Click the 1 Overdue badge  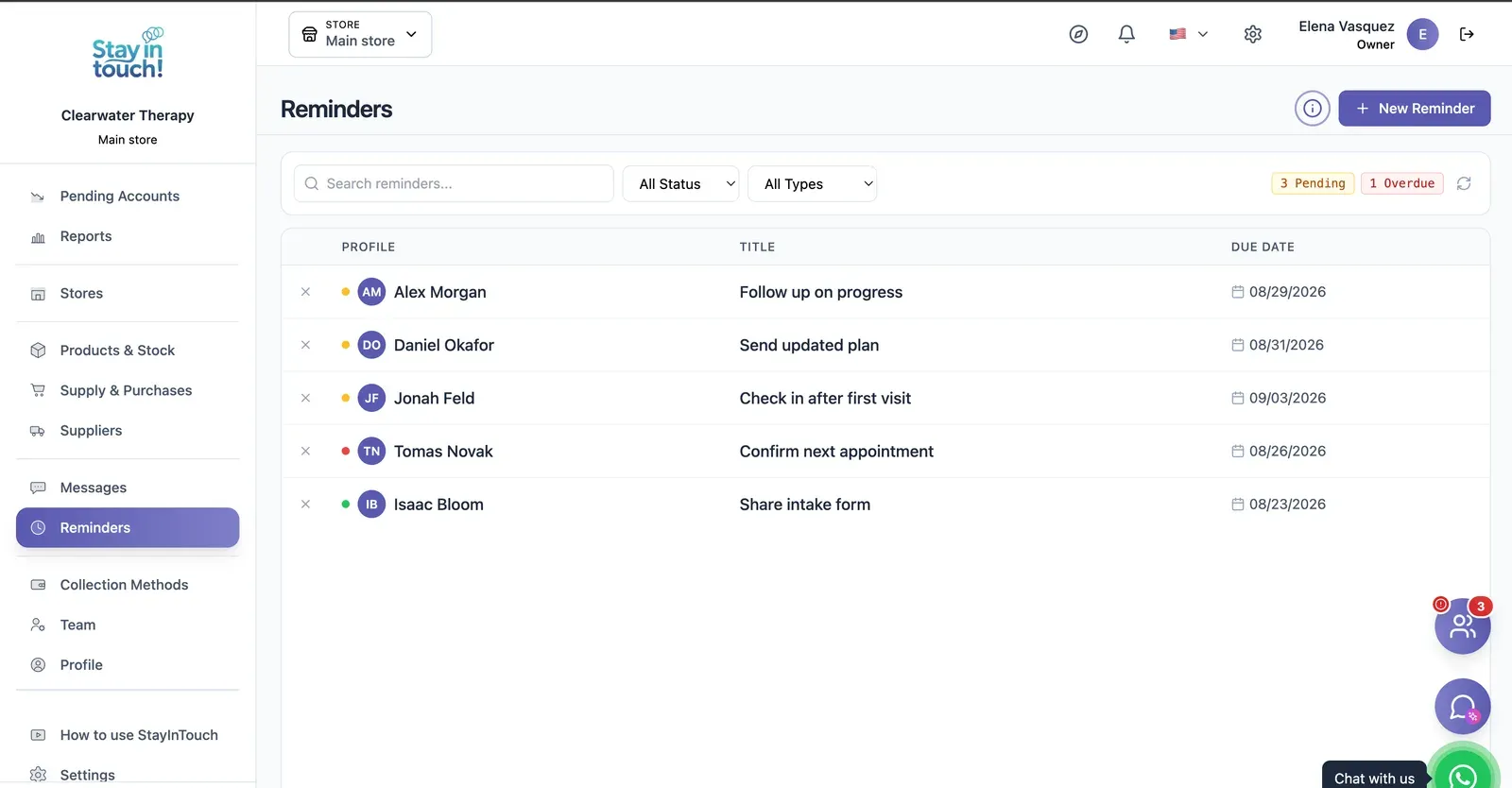click(x=1402, y=183)
